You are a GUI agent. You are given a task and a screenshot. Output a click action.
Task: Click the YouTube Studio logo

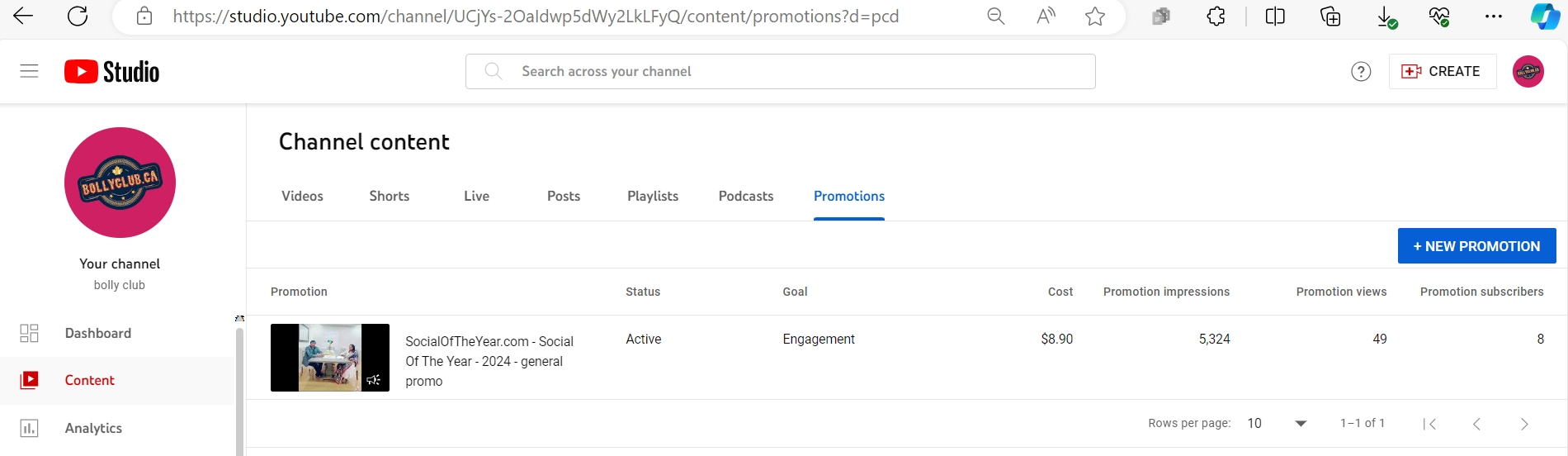112,72
